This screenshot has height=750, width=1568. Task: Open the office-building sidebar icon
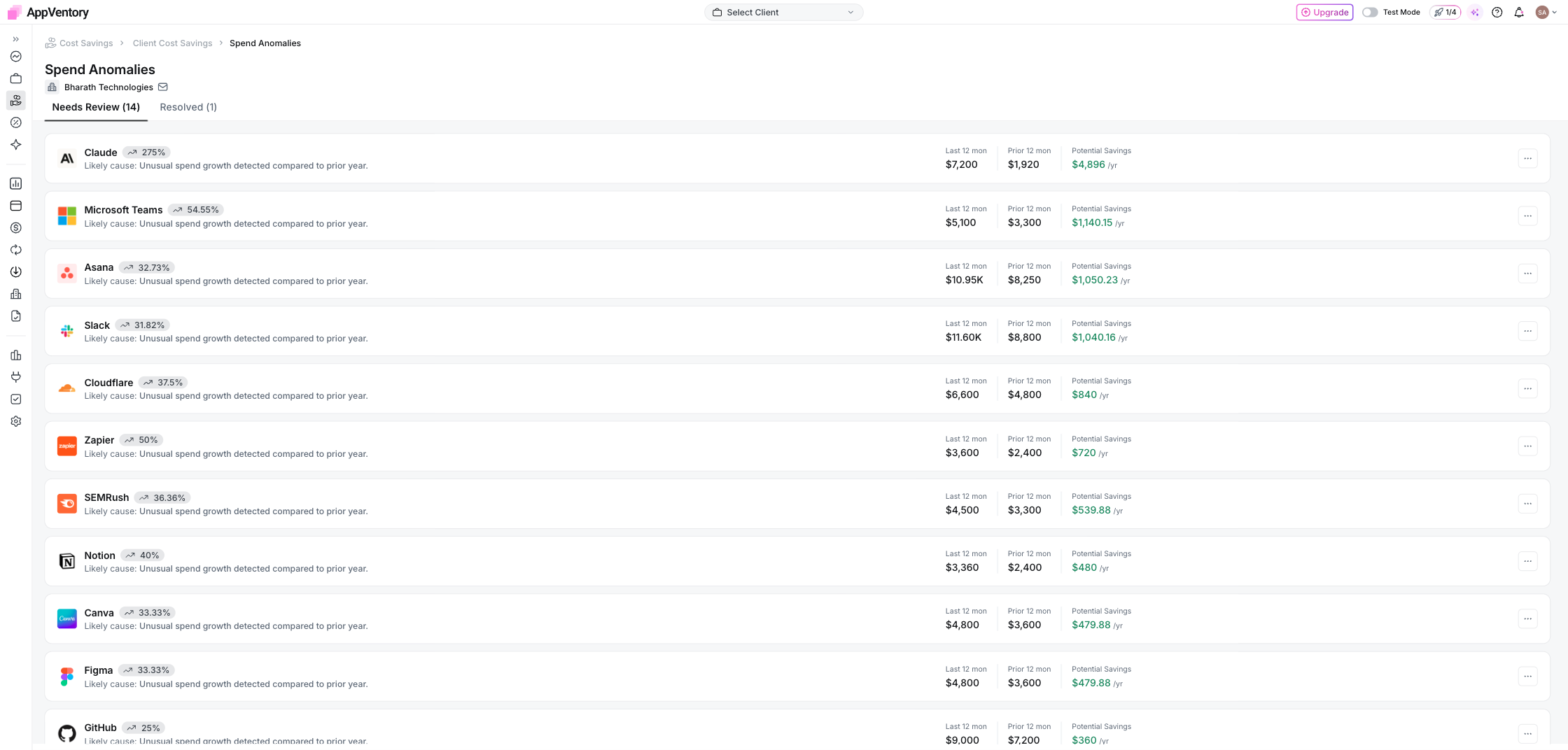(x=15, y=294)
